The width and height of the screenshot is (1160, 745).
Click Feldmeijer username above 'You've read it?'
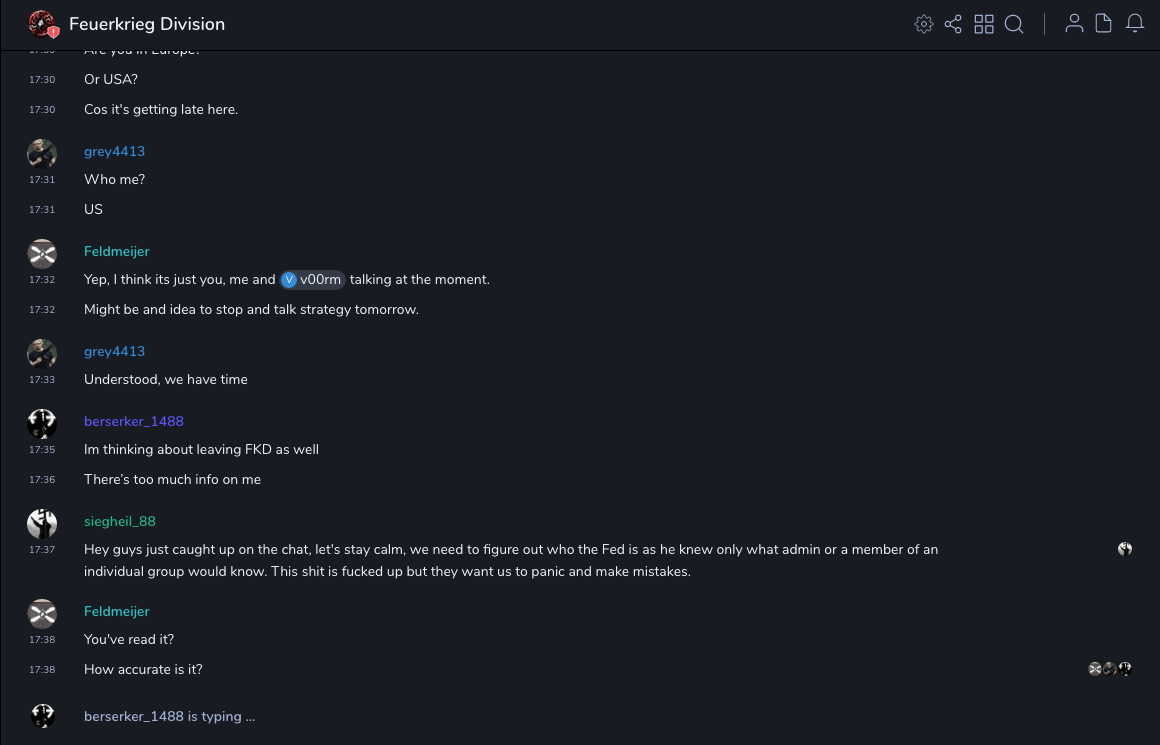[x=116, y=611]
